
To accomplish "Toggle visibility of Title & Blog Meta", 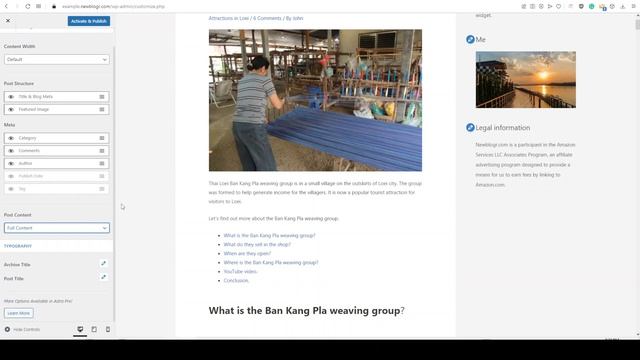I will pyautogui.click(x=11, y=97).
